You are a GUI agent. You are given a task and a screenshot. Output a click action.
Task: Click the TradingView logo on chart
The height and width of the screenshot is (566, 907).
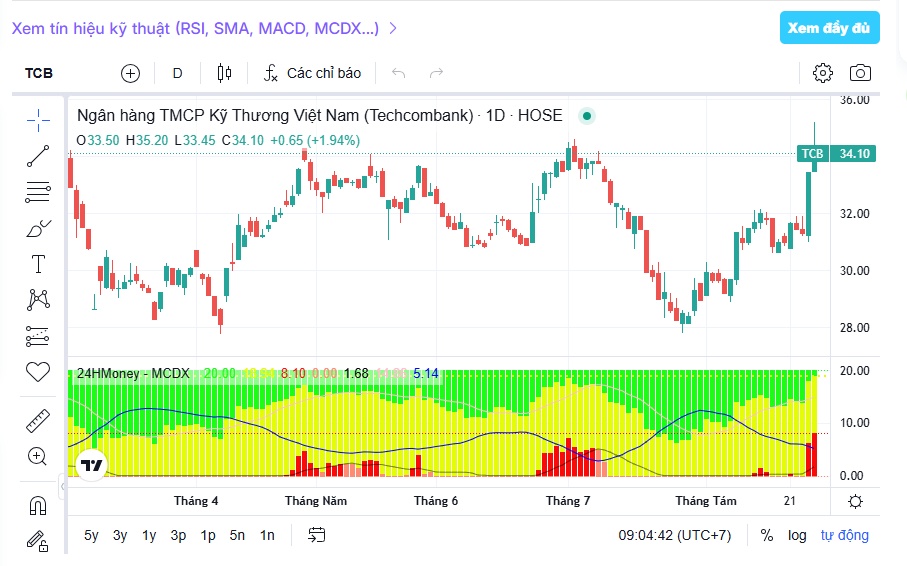coord(91,465)
